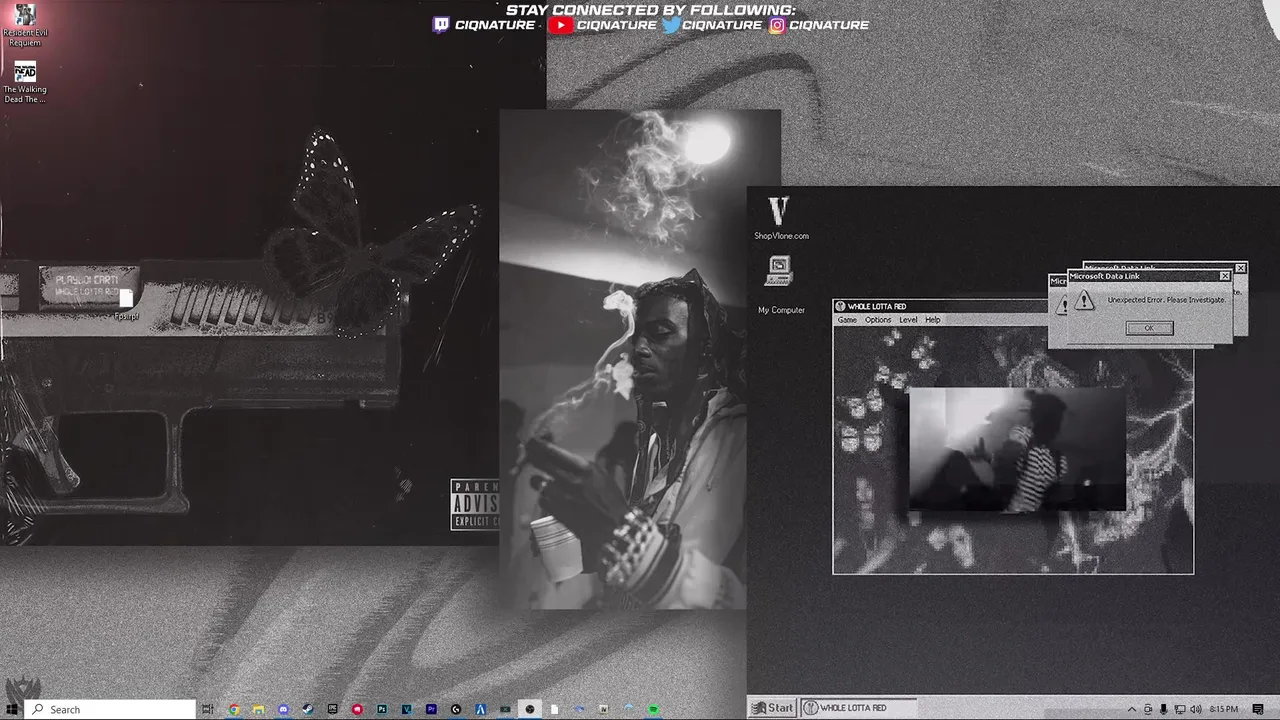
Task: Open the network status tray icon
Action: pyautogui.click(x=1180, y=709)
